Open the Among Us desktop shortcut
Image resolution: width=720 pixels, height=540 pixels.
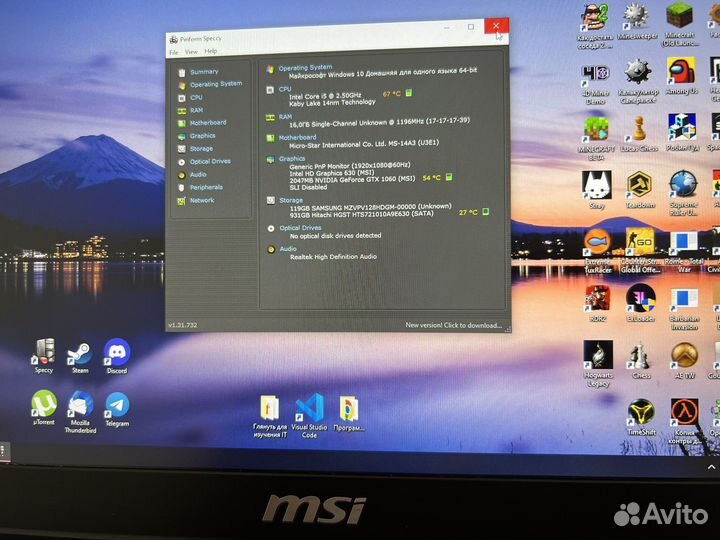[x=681, y=76]
